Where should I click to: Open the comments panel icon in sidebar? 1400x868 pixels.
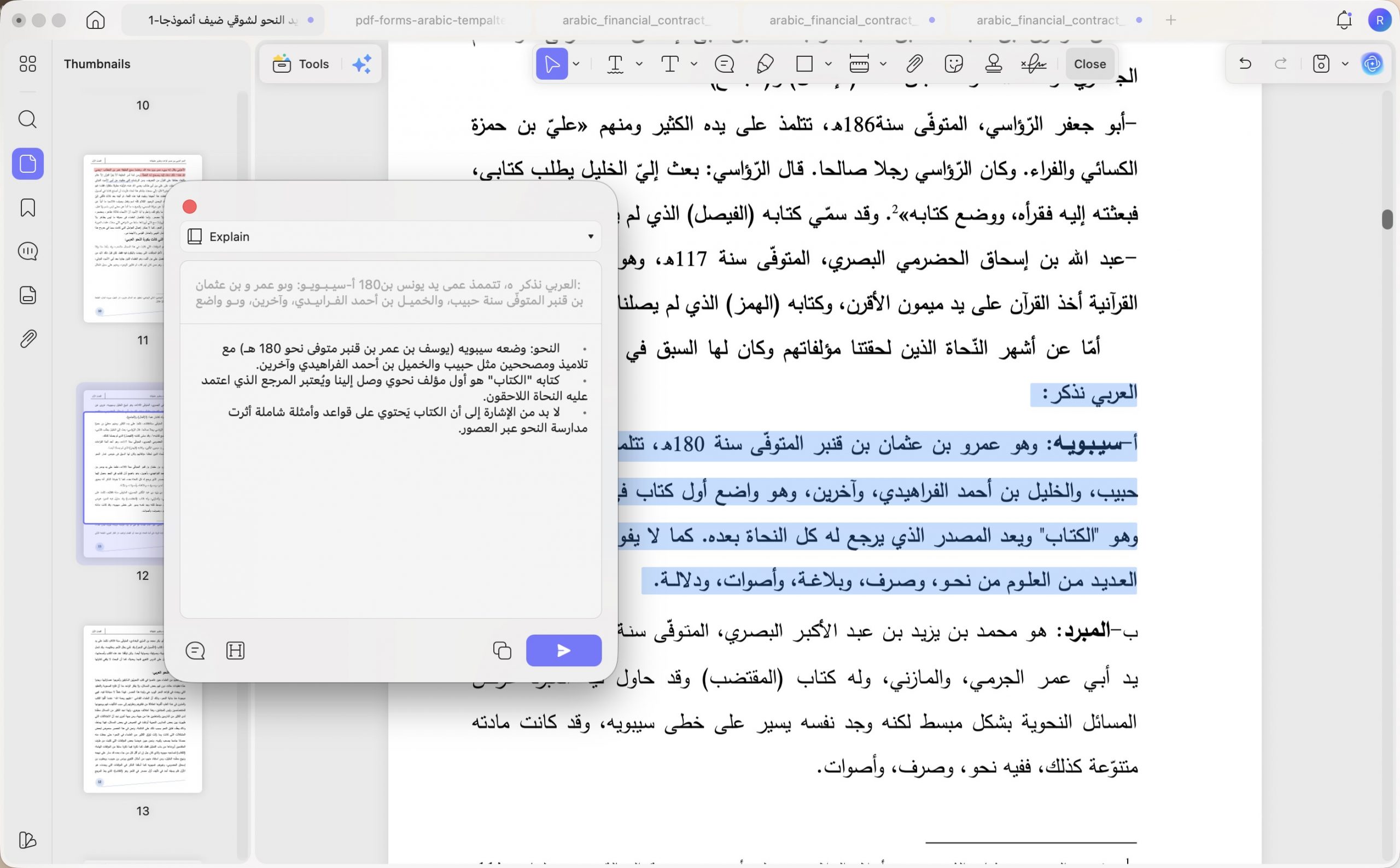click(27, 251)
